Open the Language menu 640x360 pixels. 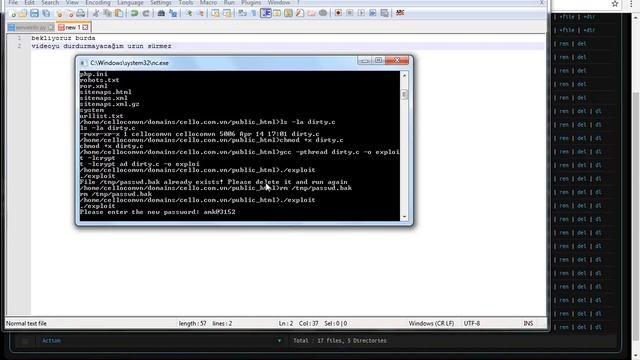(x=130, y=3)
